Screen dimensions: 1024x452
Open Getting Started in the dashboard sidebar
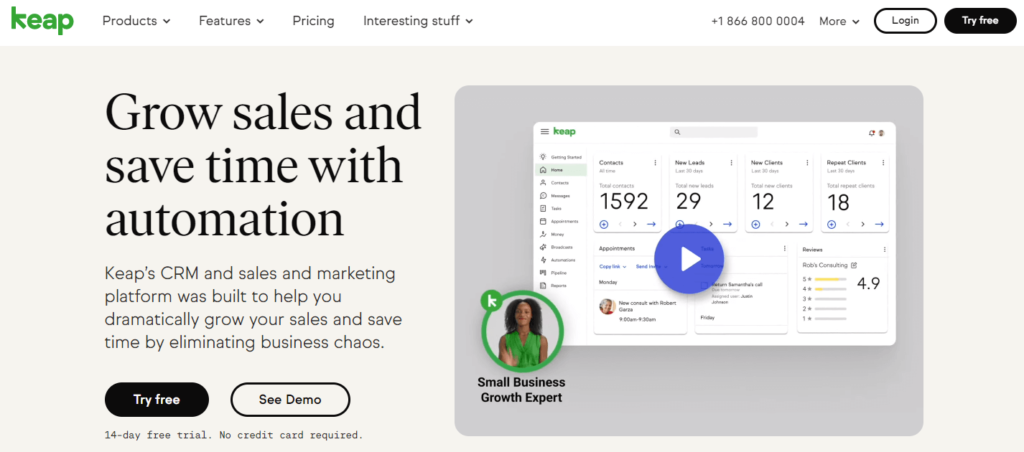(561, 157)
